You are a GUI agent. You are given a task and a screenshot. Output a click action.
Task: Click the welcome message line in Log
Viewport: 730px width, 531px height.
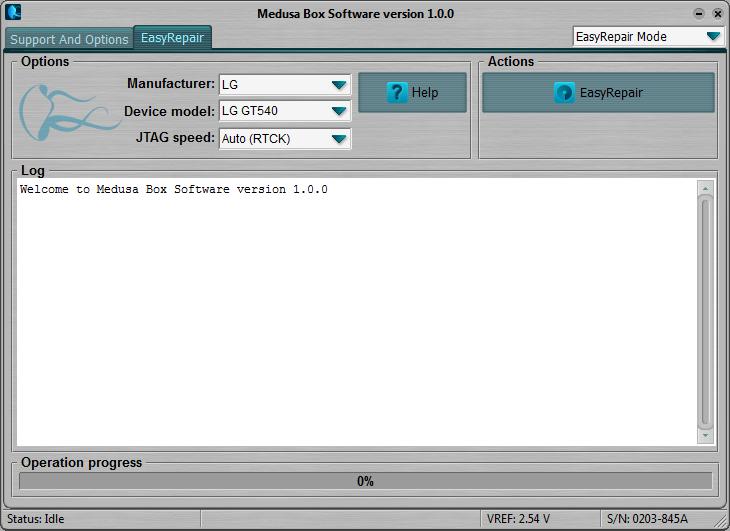coord(174,189)
